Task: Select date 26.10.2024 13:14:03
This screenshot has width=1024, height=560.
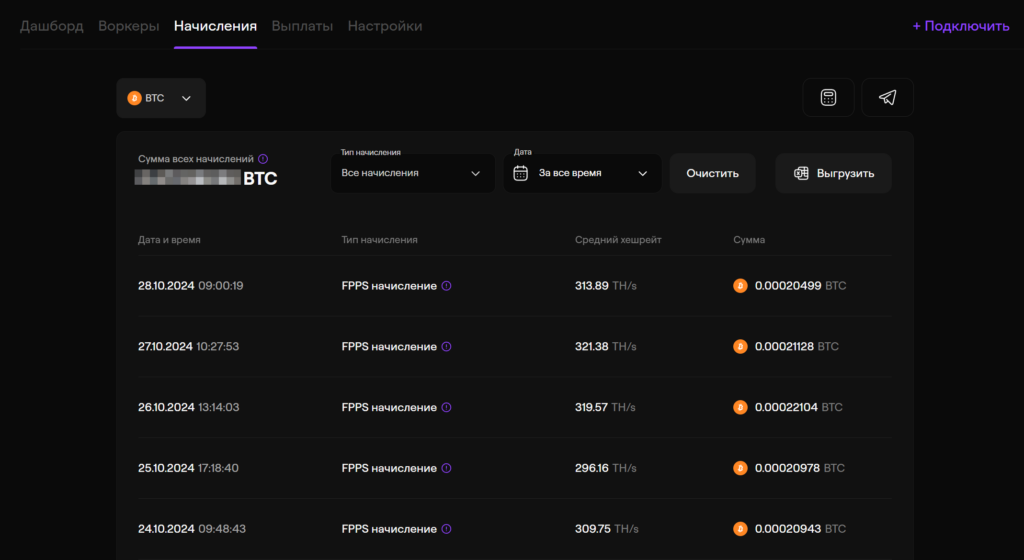Action: (x=188, y=407)
